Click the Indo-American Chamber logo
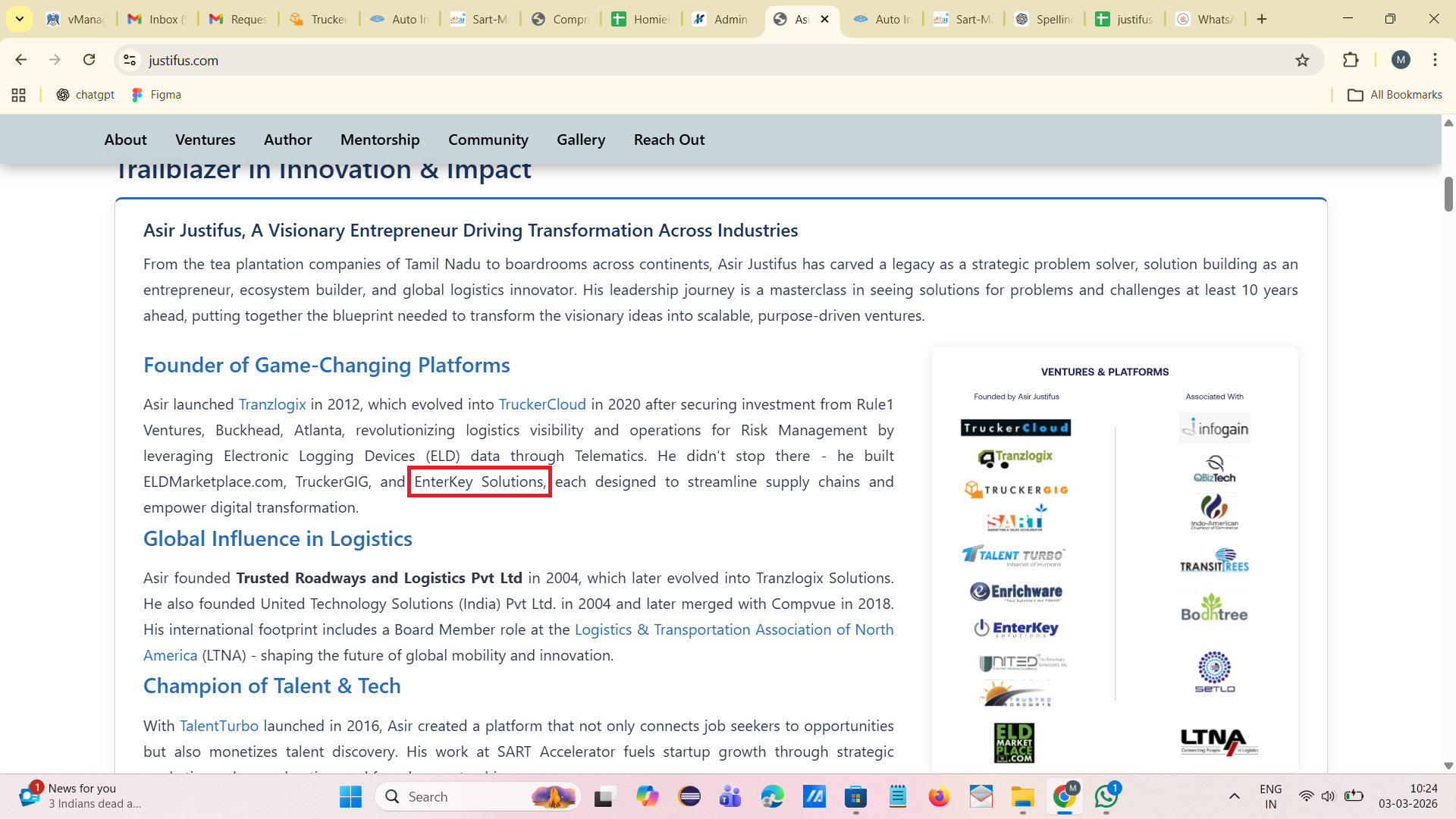Screen dimensions: 1456x819 1215,511
